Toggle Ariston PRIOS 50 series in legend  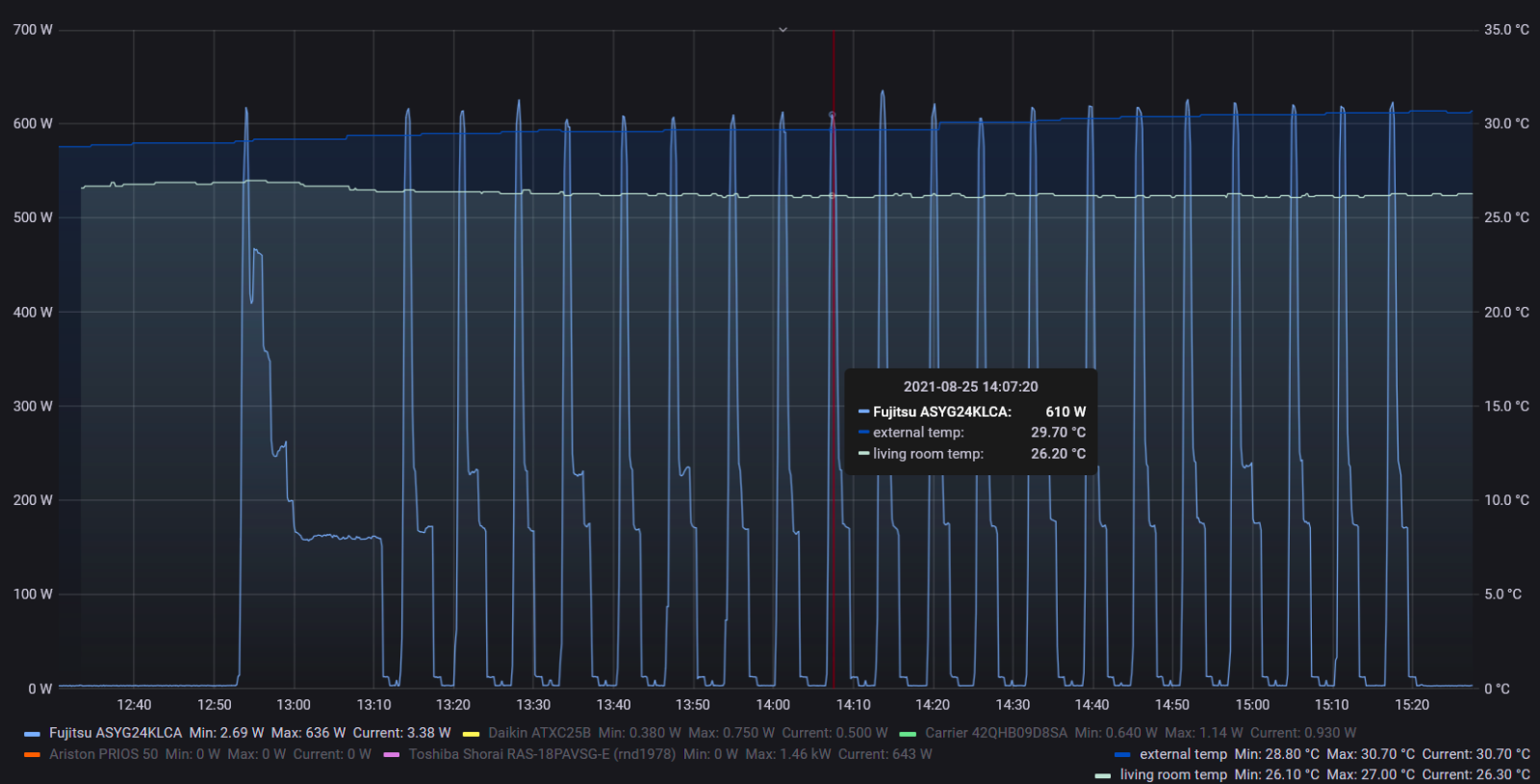pyautogui.click(x=103, y=754)
